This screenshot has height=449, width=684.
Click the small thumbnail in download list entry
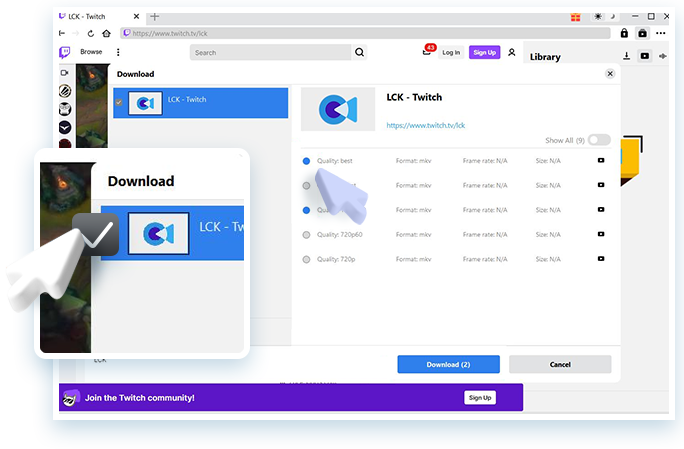[x=145, y=103]
